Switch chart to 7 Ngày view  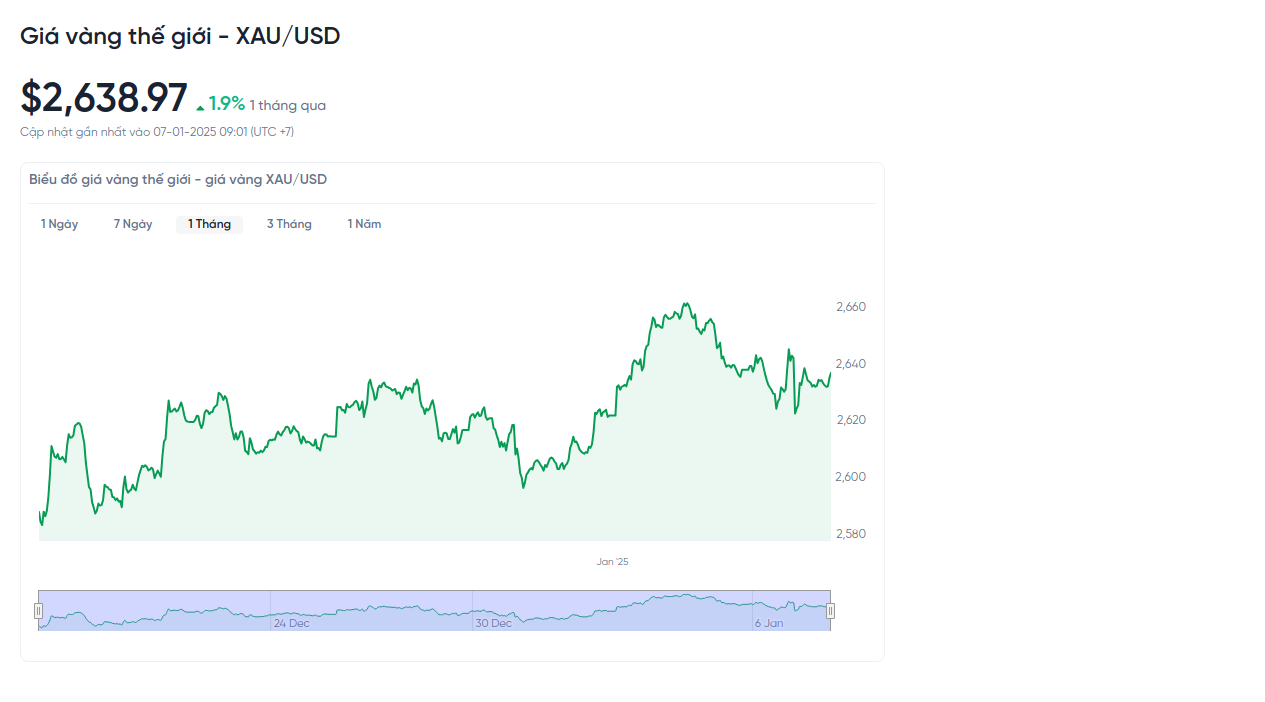click(133, 224)
